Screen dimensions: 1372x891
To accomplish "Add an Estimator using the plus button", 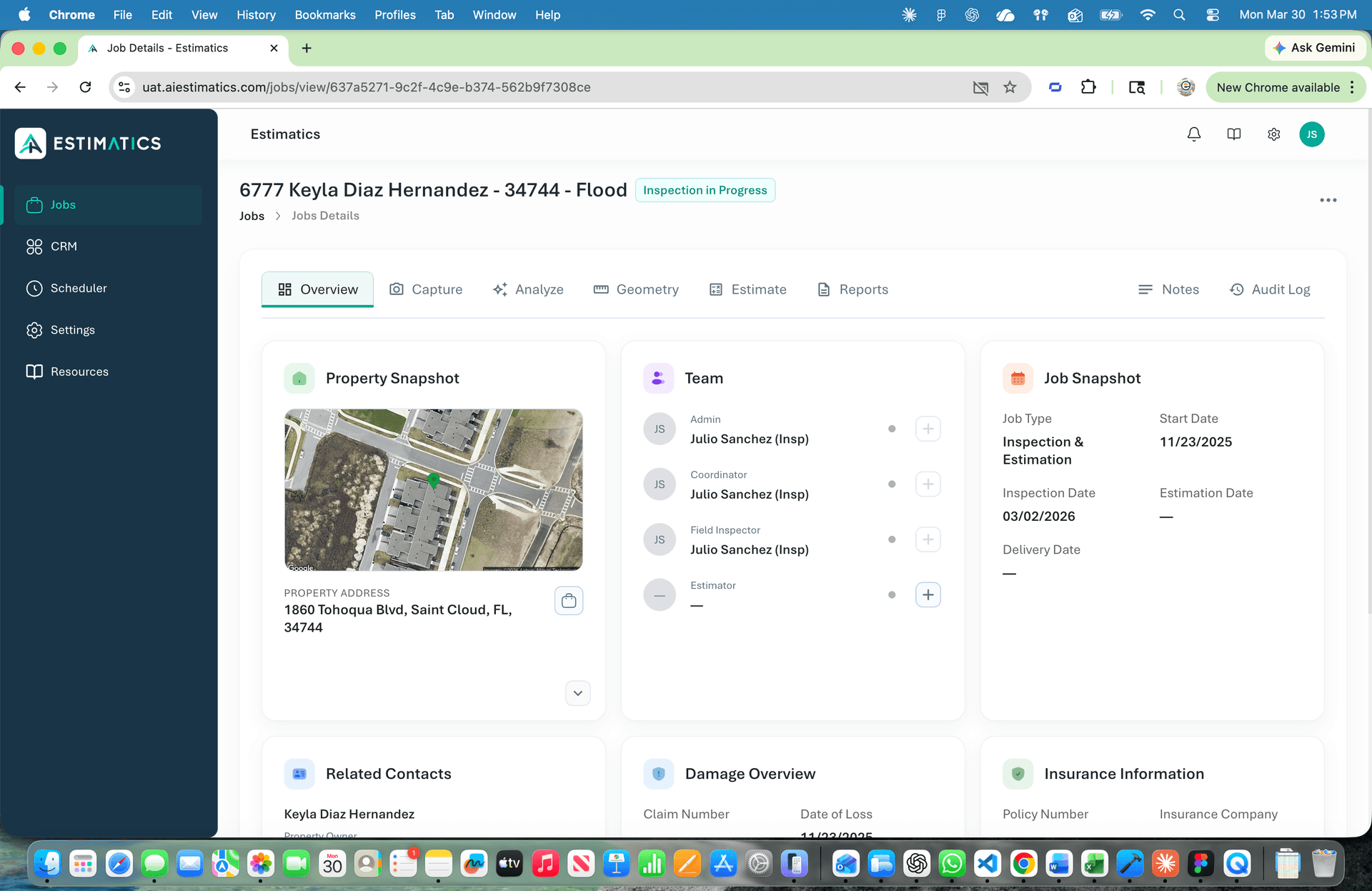I will point(928,594).
